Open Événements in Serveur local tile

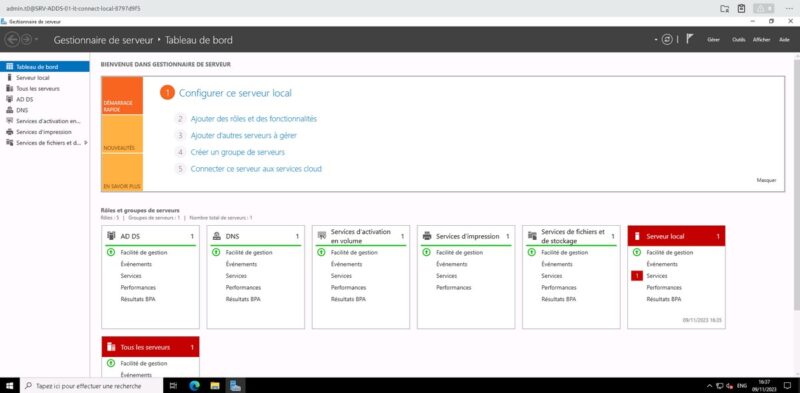click(x=662, y=264)
